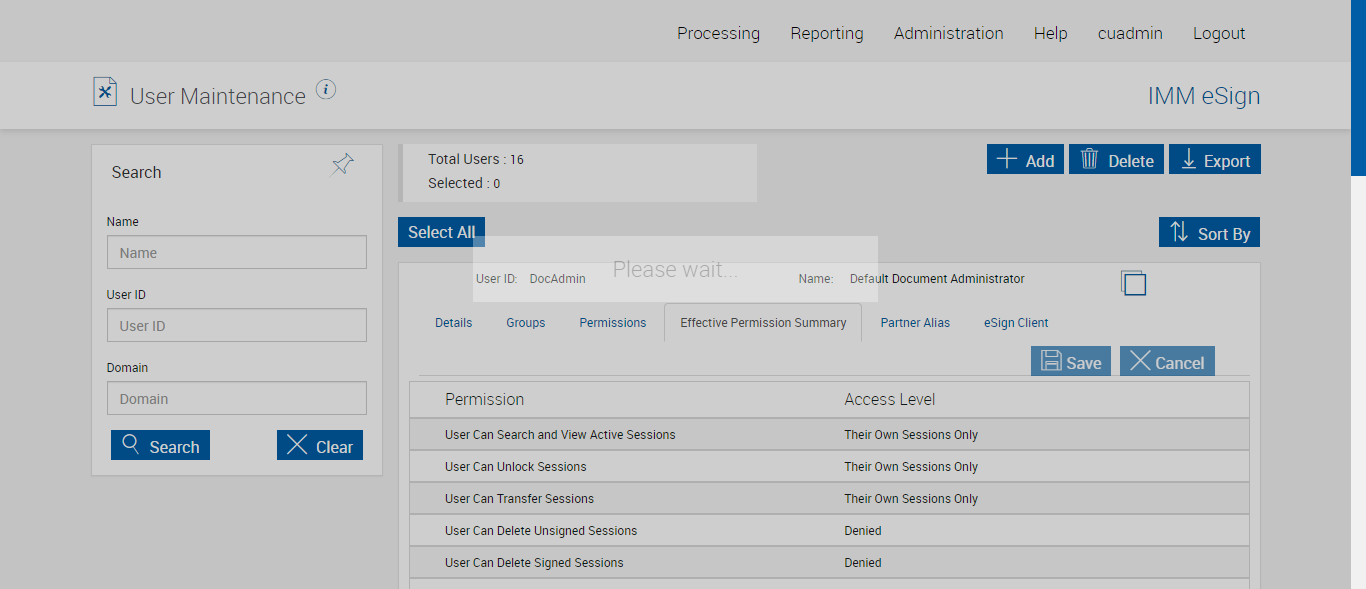Log out via the Logout link
This screenshot has width=1366, height=589.
(x=1219, y=33)
